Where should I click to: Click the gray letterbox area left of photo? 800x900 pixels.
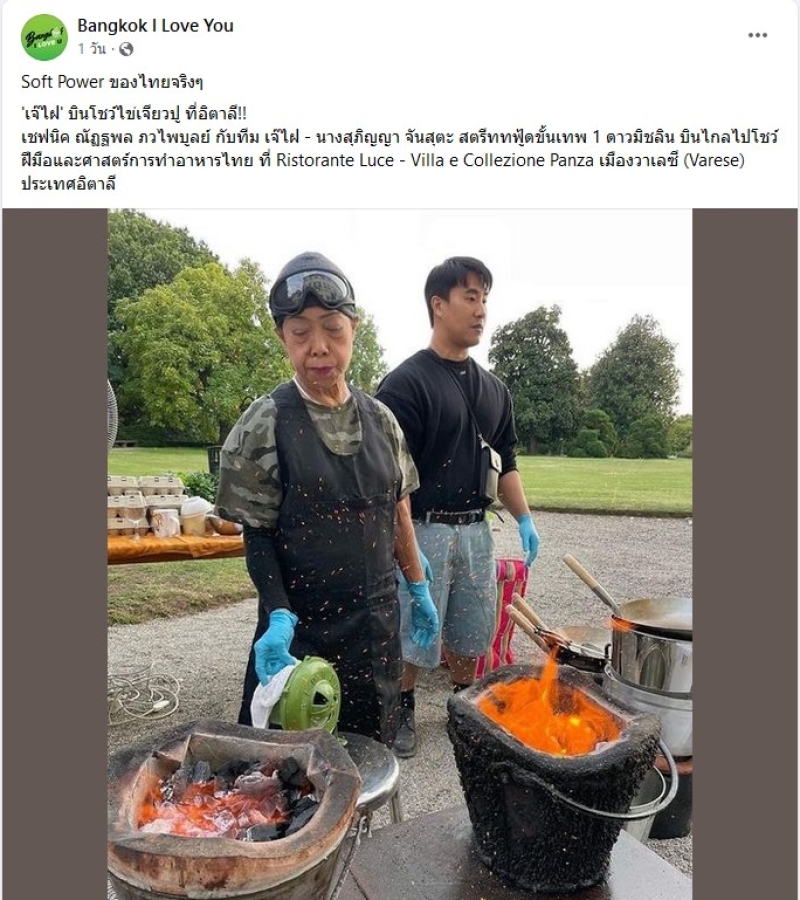[55, 554]
